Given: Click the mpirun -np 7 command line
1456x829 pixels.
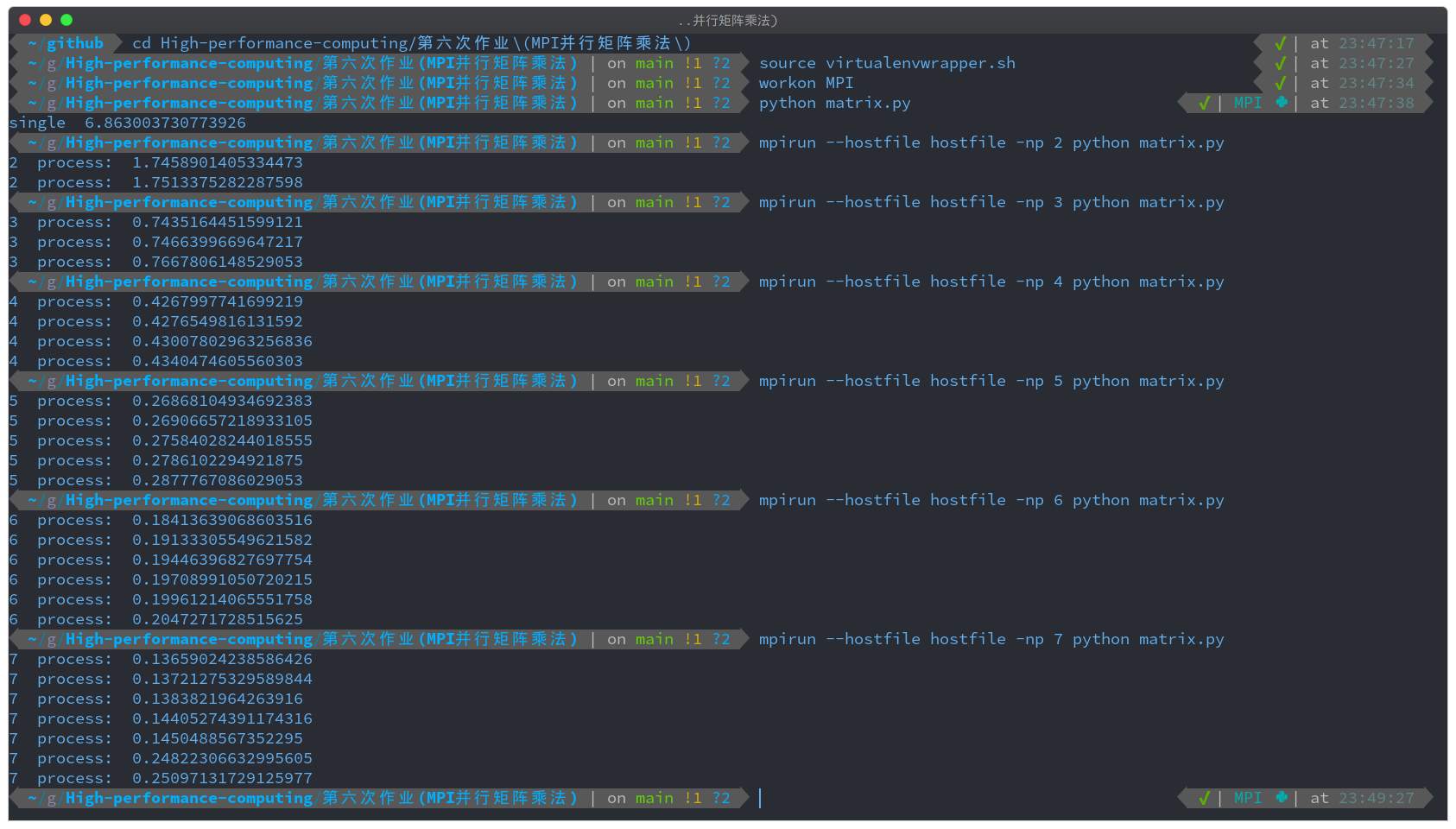Looking at the screenshot, I should [991, 639].
